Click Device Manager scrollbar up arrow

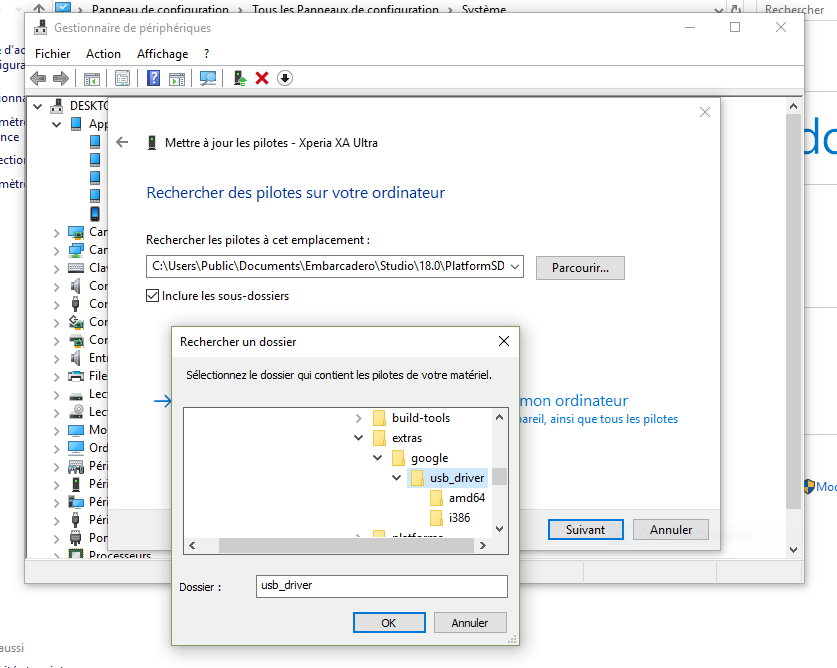[793, 106]
